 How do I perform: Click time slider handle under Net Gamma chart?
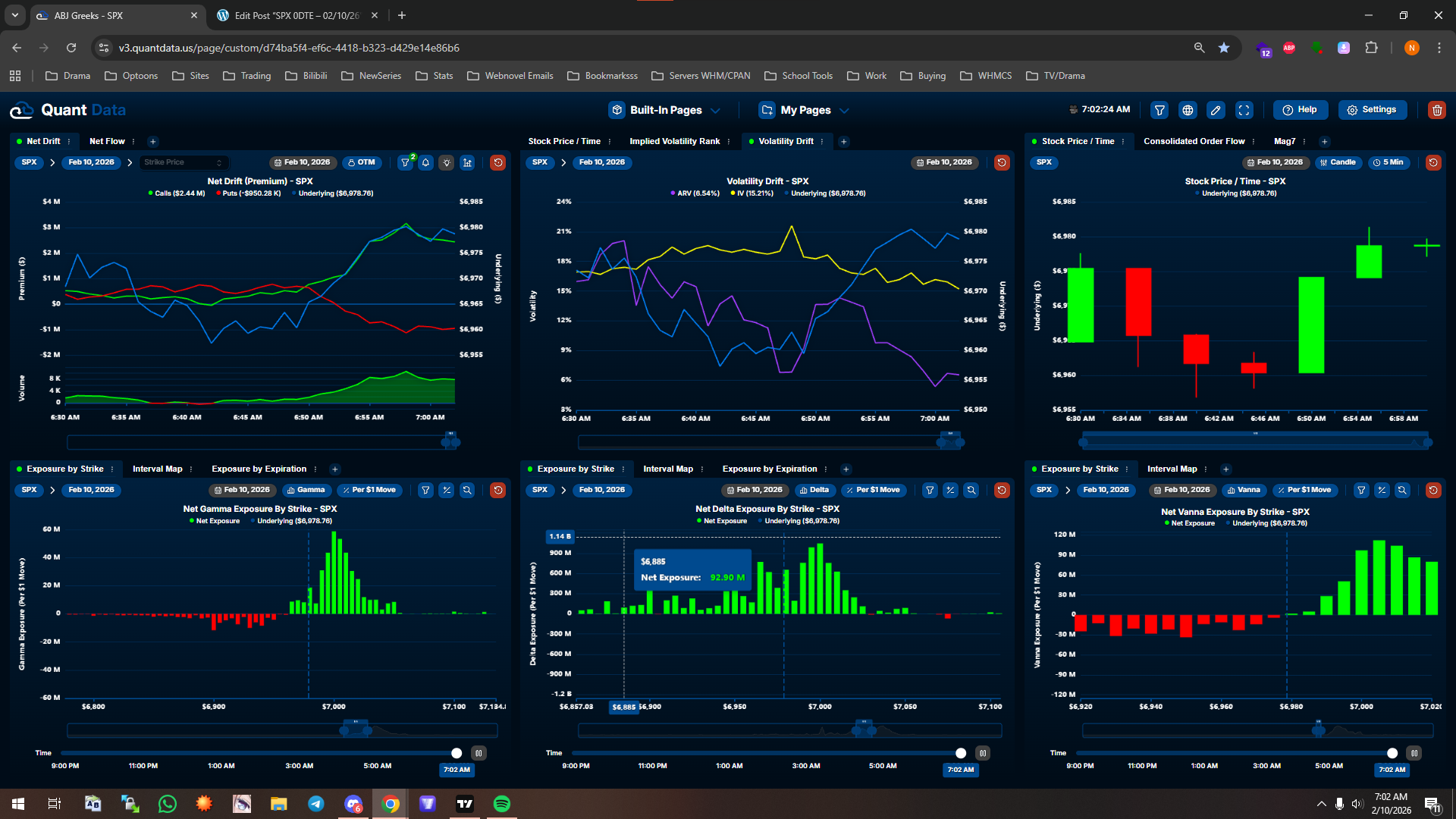[457, 753]
